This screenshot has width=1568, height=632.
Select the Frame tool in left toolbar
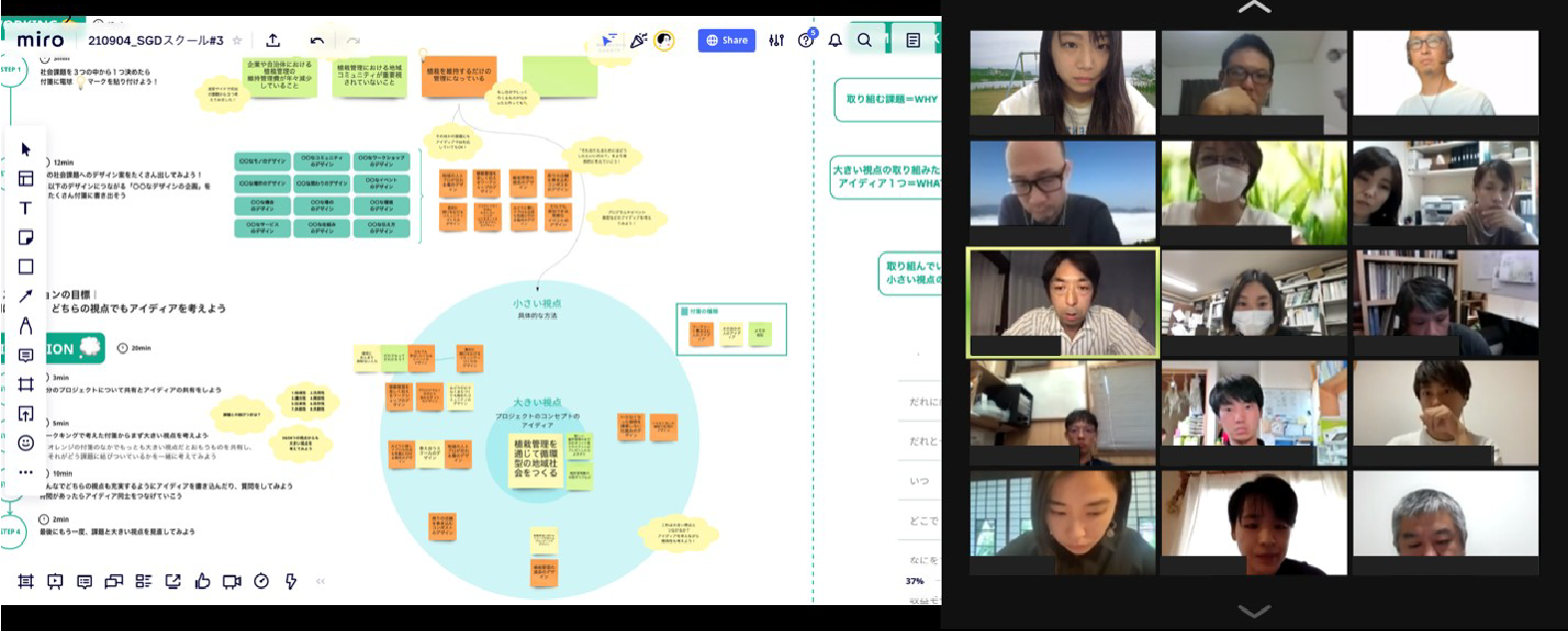(26, 384)
